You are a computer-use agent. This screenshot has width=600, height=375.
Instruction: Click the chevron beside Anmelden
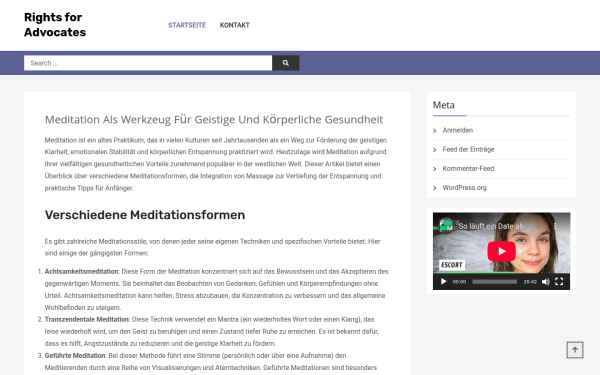coord(435,131)
